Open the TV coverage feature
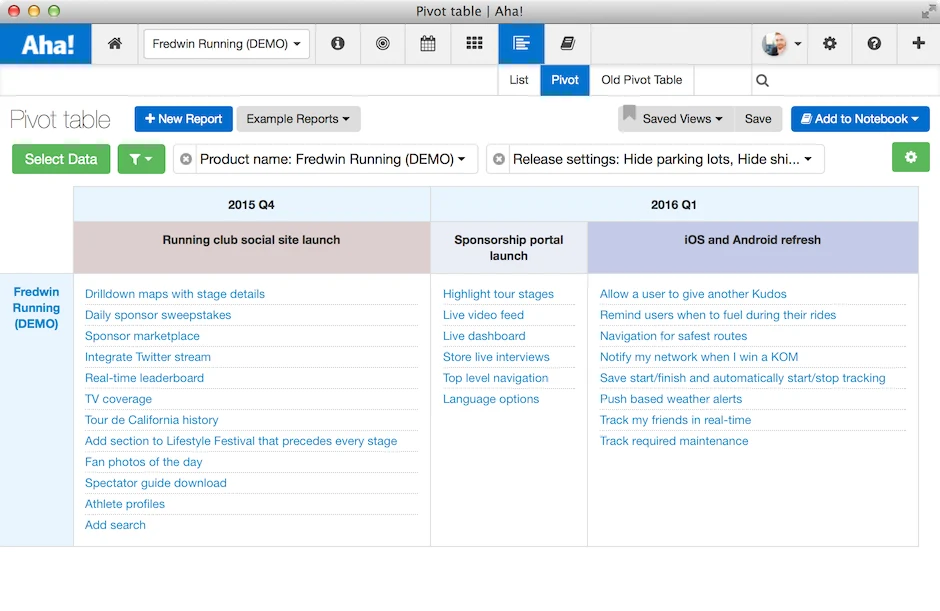 coord(118,399)
